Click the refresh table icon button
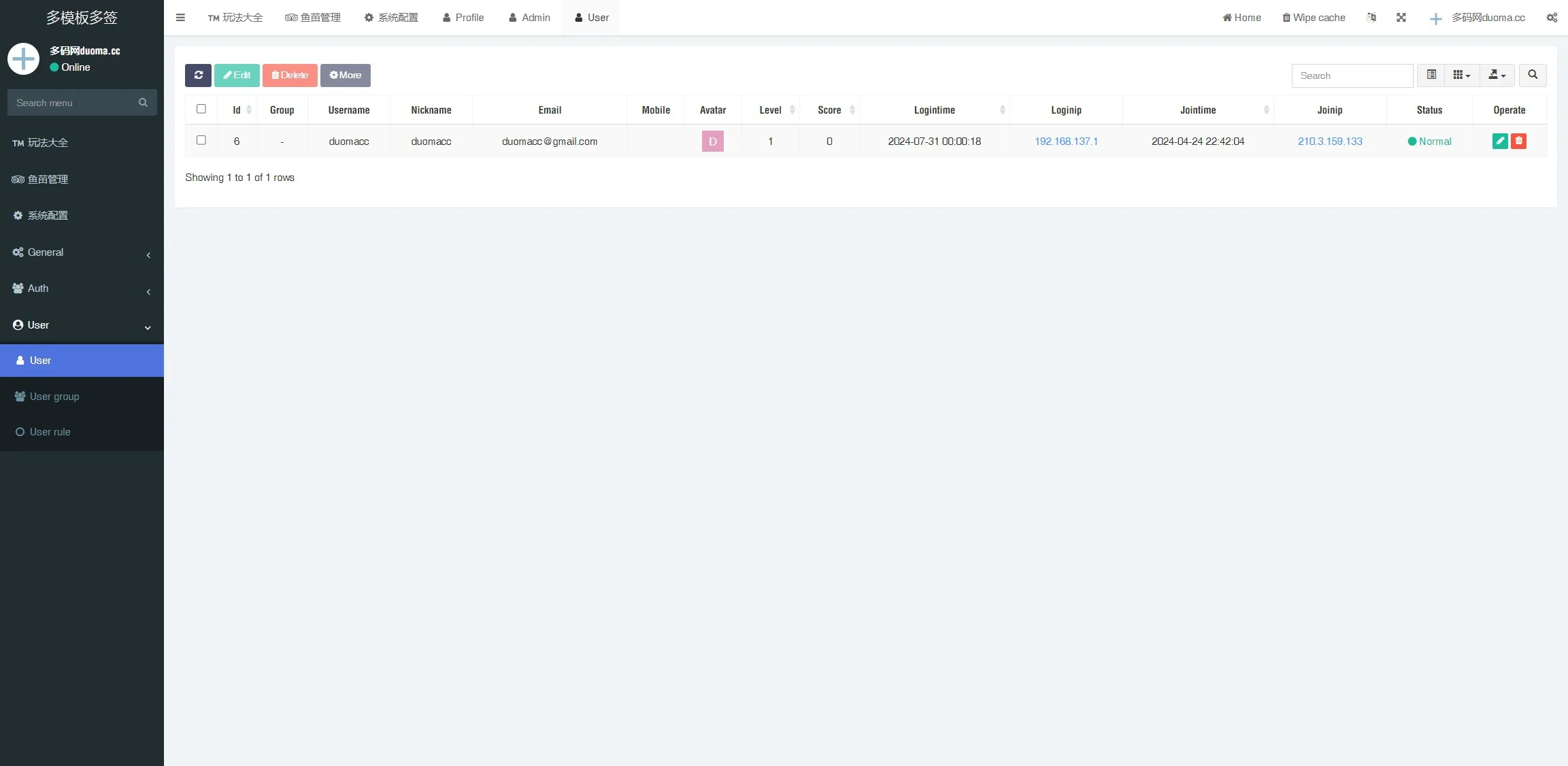 point(198,76)
